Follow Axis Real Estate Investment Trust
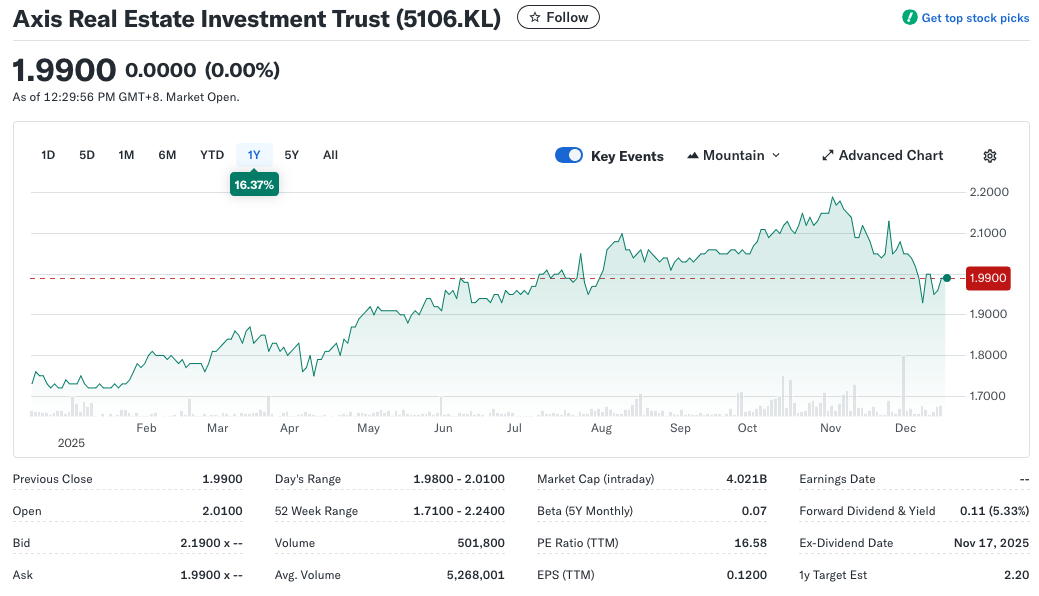Image resolution: width=1039 pixels, height=596 pixels. (x=559, y=18)
